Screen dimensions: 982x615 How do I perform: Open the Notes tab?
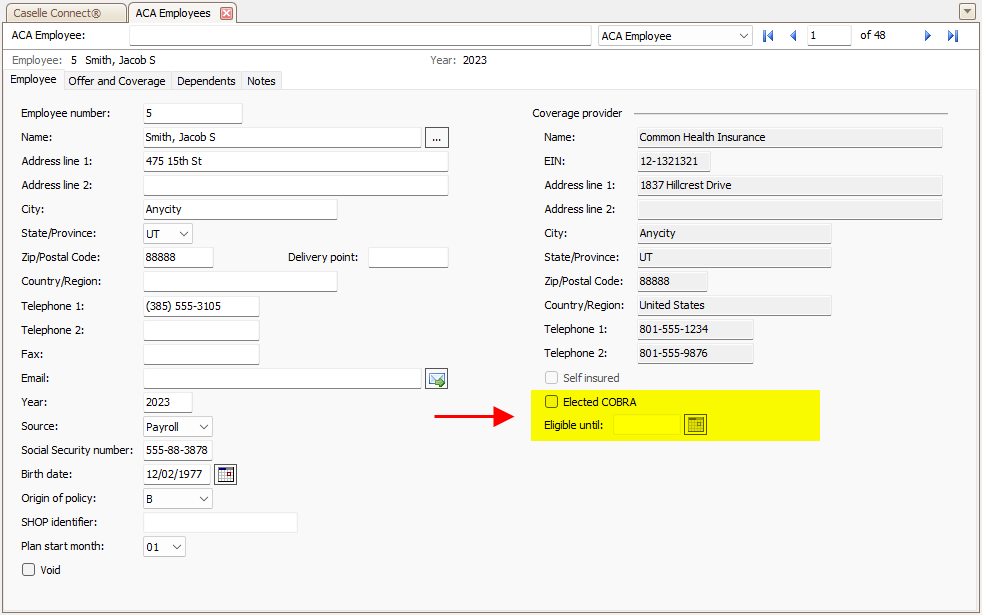[261, 81]
